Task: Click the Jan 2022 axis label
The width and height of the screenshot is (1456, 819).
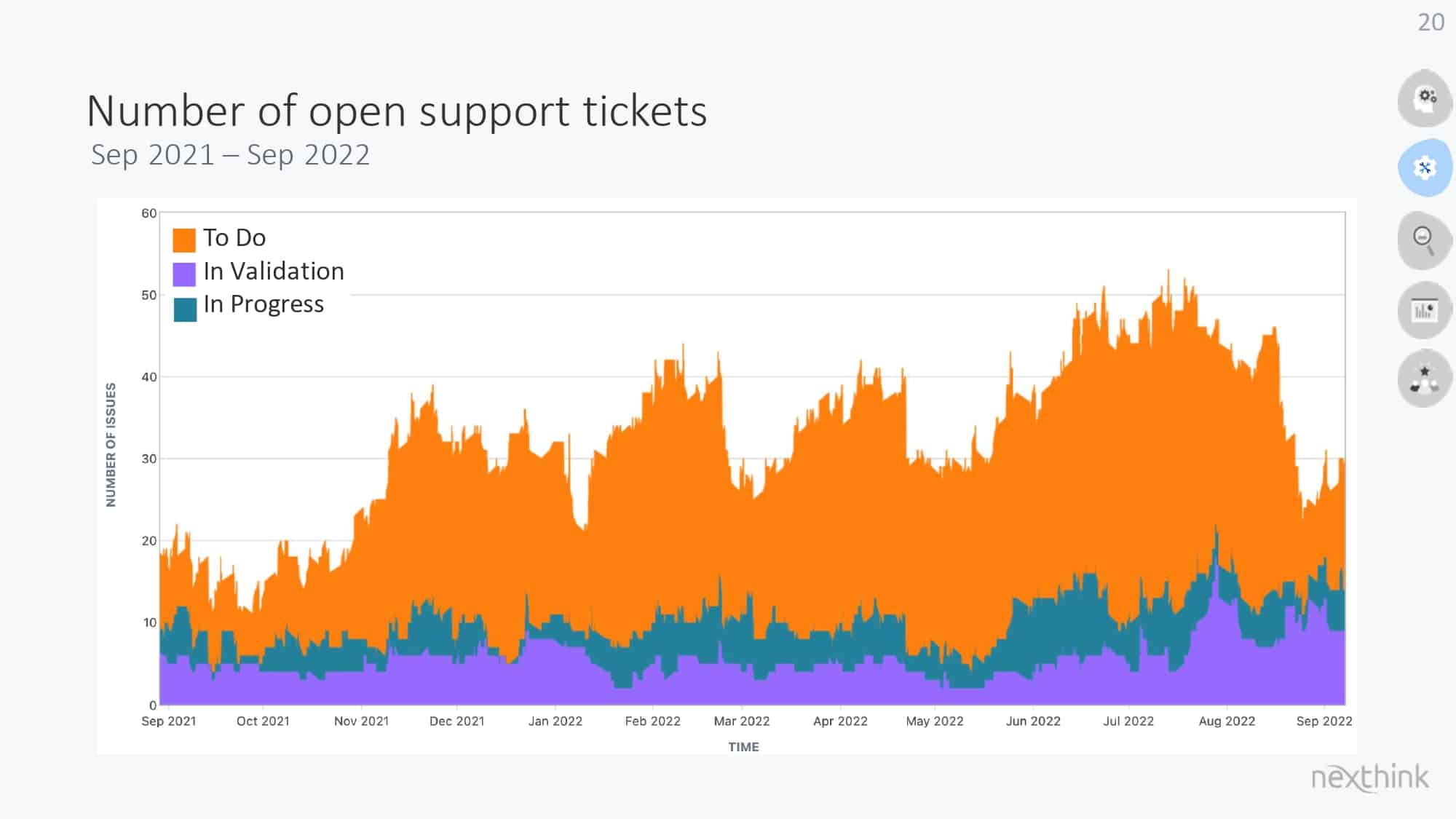Action: [x=555, y=721]
